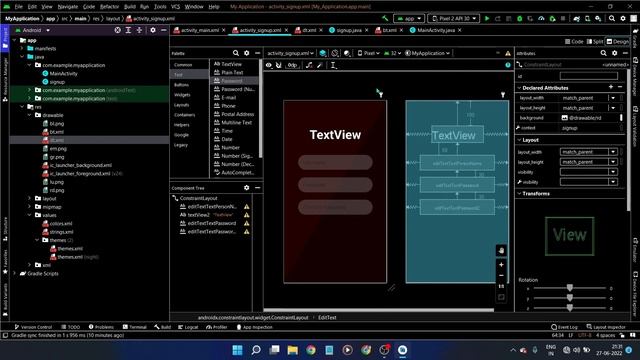Remove declared attribute with minus icon
This screenshot has width=640, height=360.
(620, 87)
